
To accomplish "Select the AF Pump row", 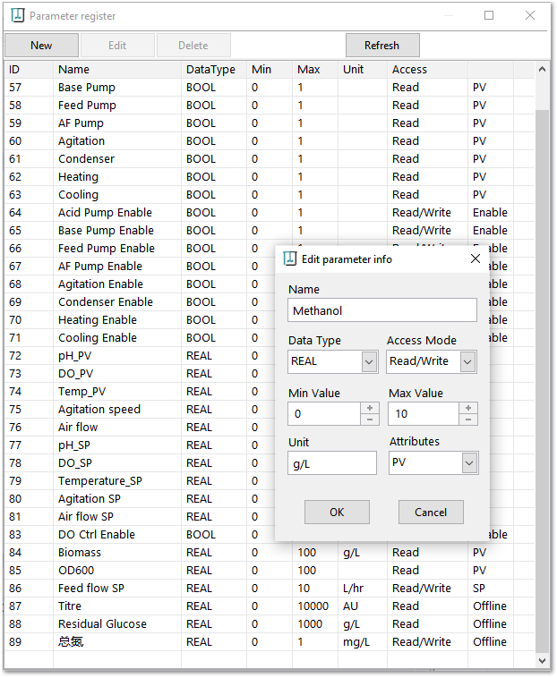I will (x=270, y=123).
